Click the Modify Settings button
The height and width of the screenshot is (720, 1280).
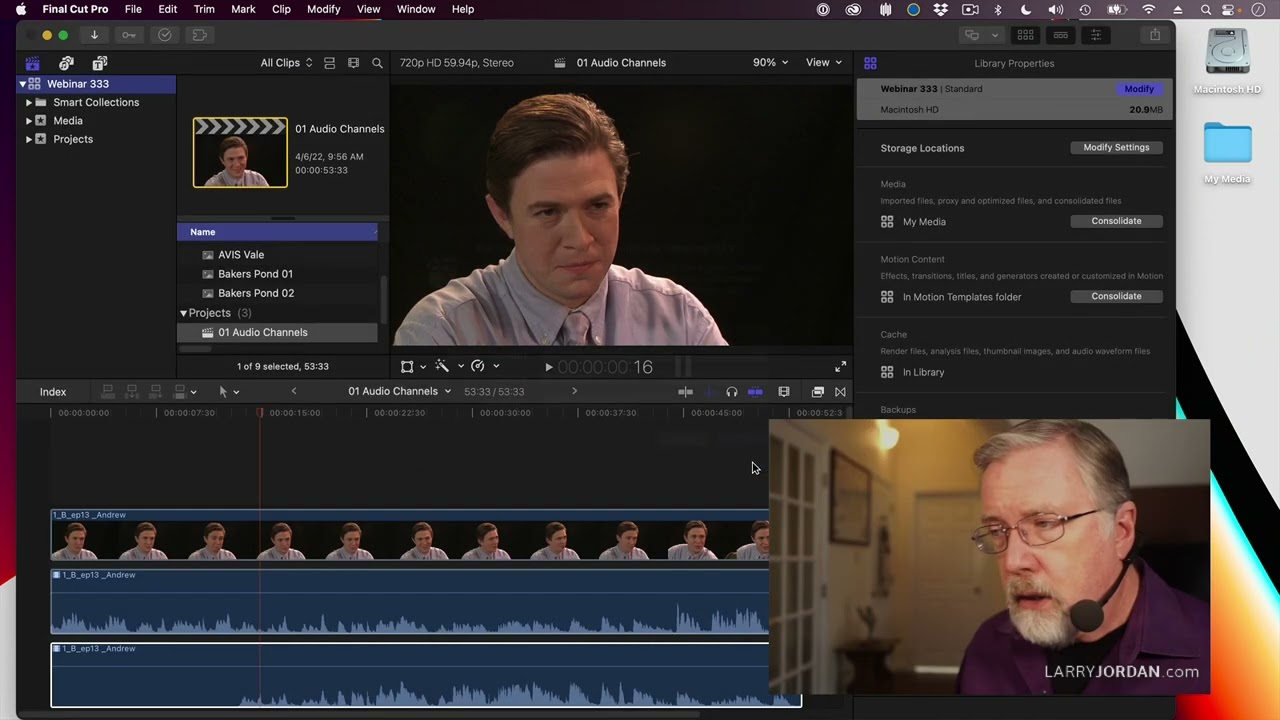click(1116, 147)
